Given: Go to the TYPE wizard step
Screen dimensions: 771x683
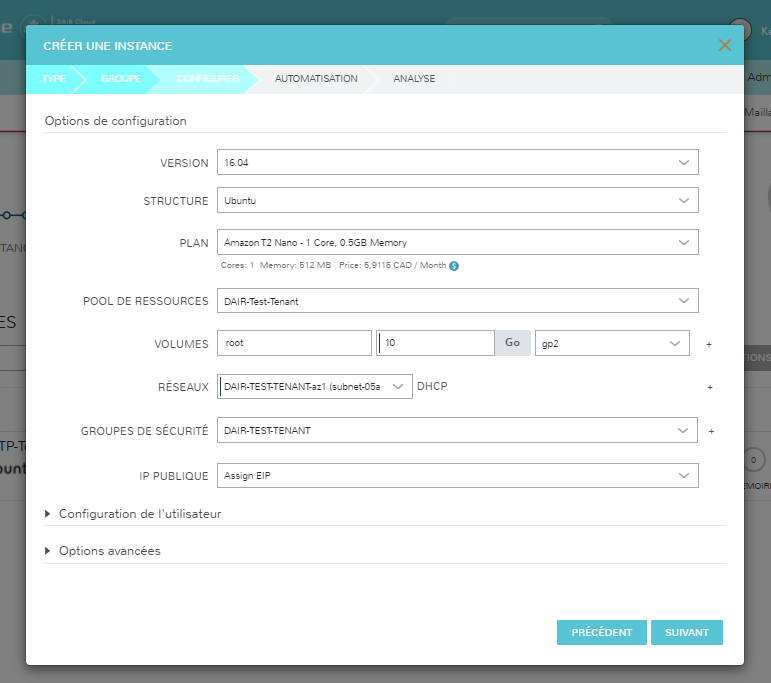Looking at the screenshot, I should click(54, 79).
